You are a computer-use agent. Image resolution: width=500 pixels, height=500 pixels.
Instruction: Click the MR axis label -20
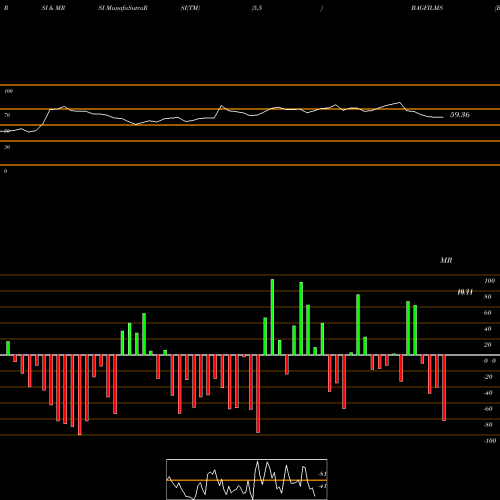pos(488,377)
